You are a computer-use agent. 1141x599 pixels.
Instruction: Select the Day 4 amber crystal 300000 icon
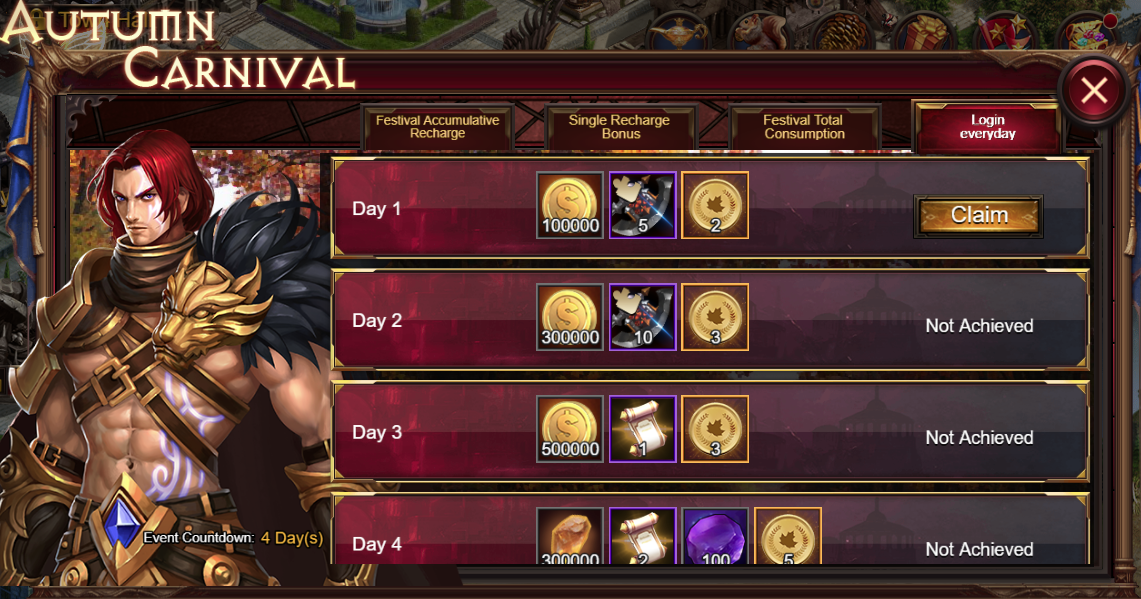coord(570,536)
